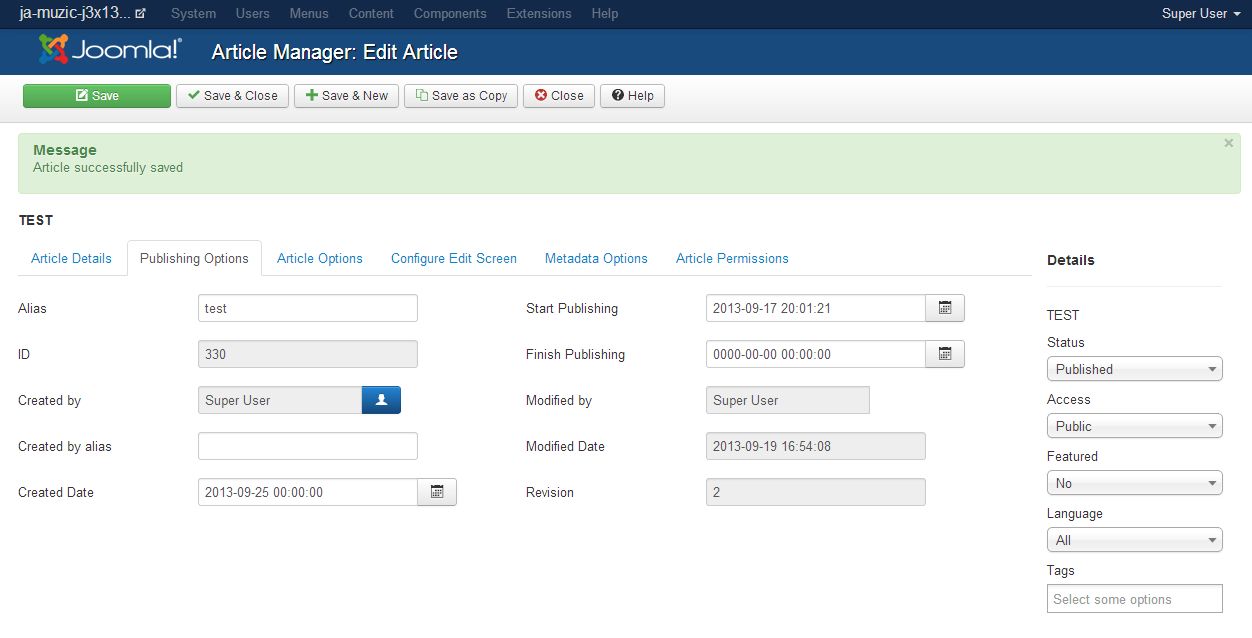Open site preview via external link icon

click(140, 14)
